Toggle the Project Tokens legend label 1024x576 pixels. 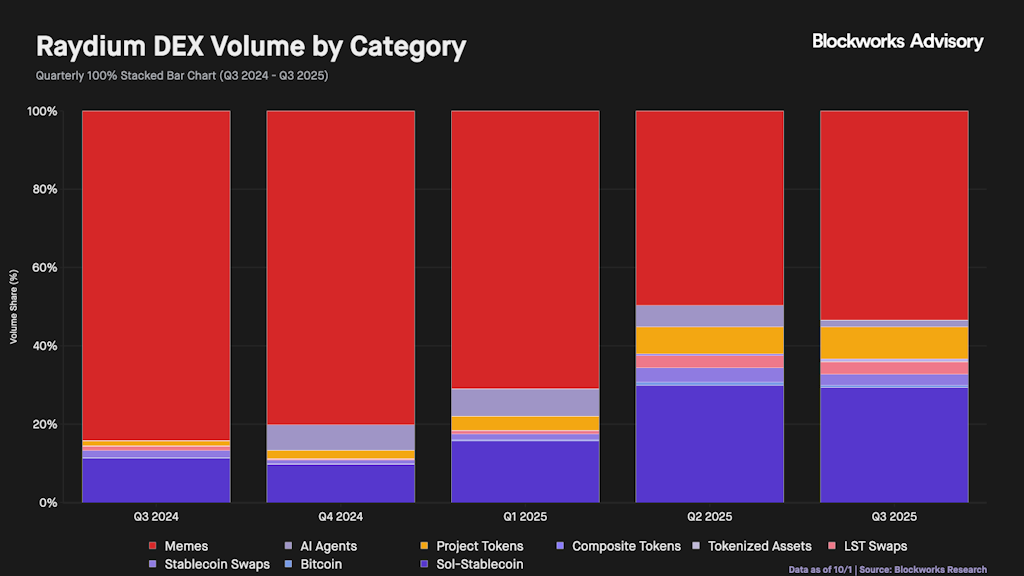tap(480, 546)
